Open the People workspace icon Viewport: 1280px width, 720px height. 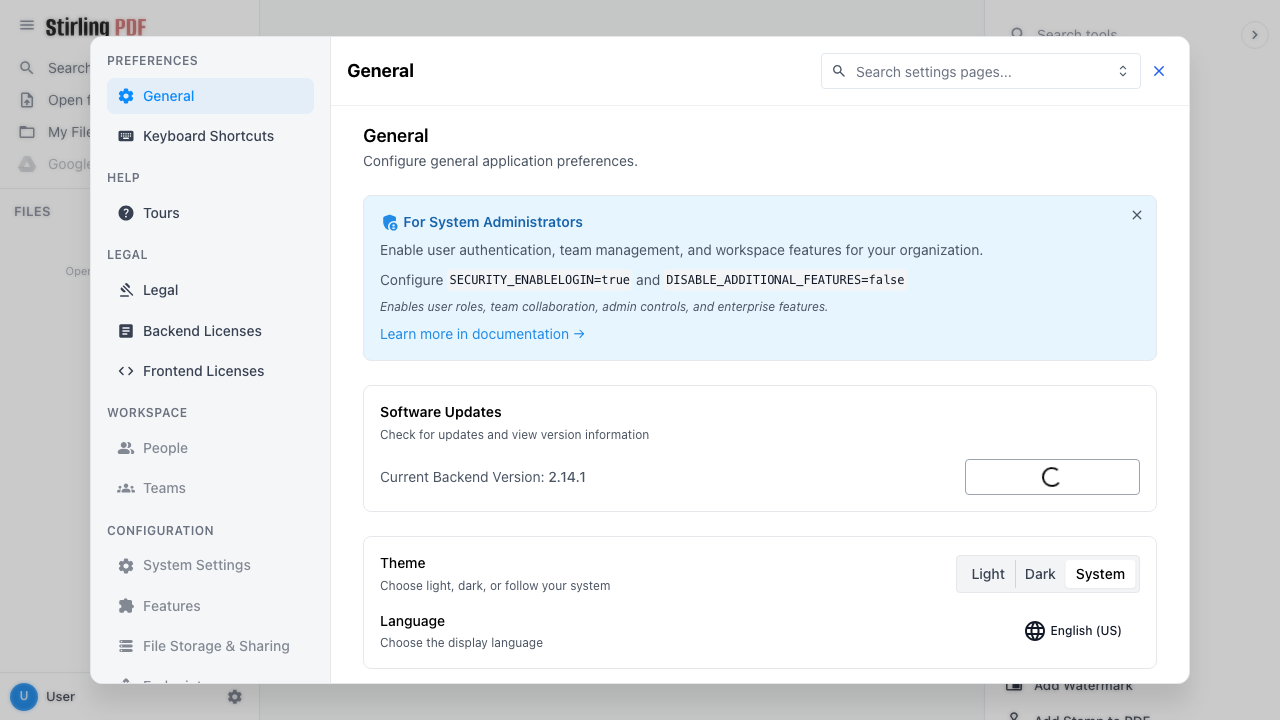point(126,448)
